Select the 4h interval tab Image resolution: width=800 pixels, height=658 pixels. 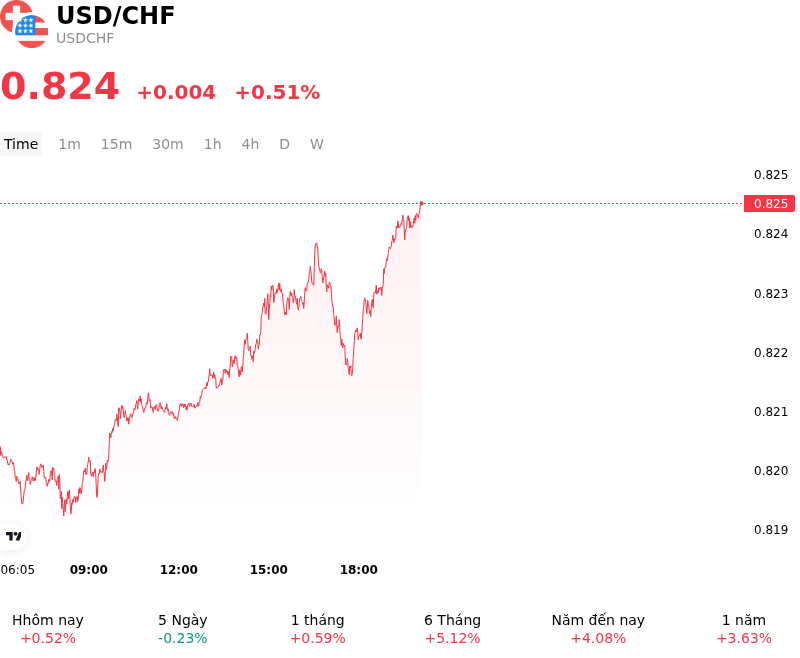coord(250,144)
